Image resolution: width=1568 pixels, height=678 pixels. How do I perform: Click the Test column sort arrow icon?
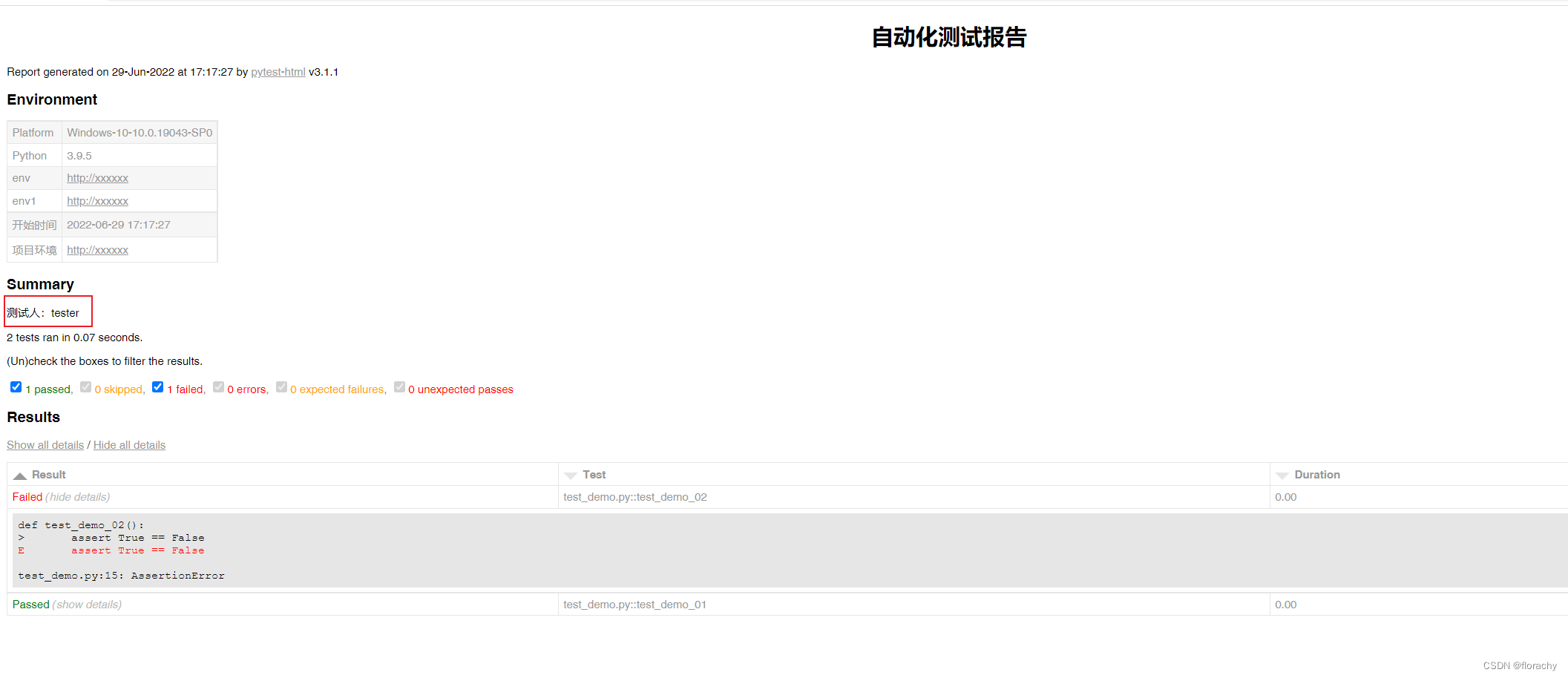tap(571, 475)
